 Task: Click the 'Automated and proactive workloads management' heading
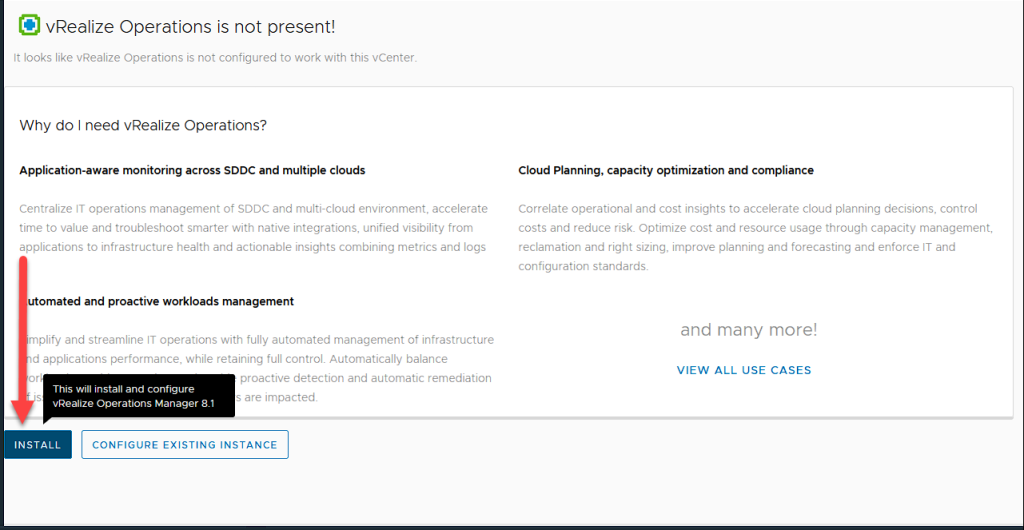[x=160, y=301]
